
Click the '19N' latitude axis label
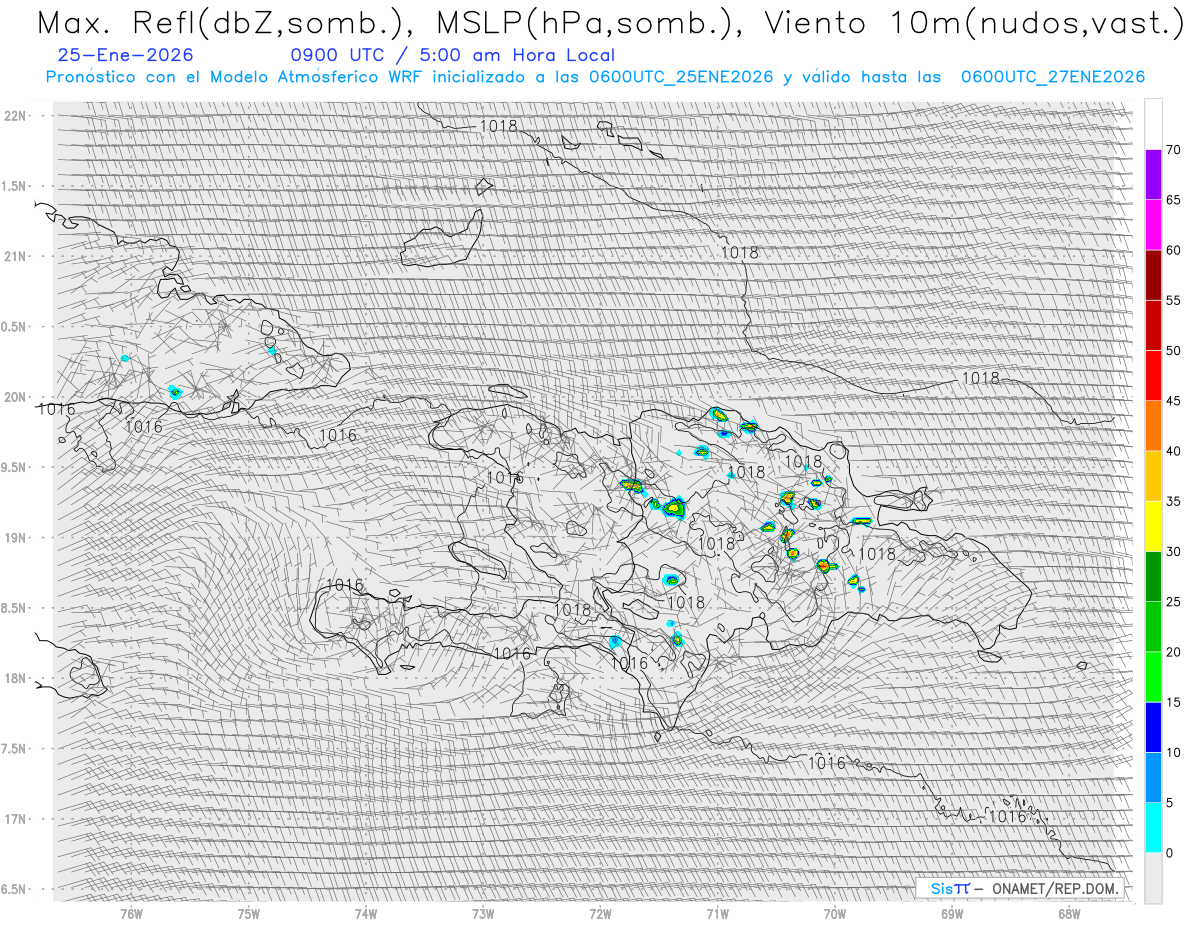coord(15,537)
